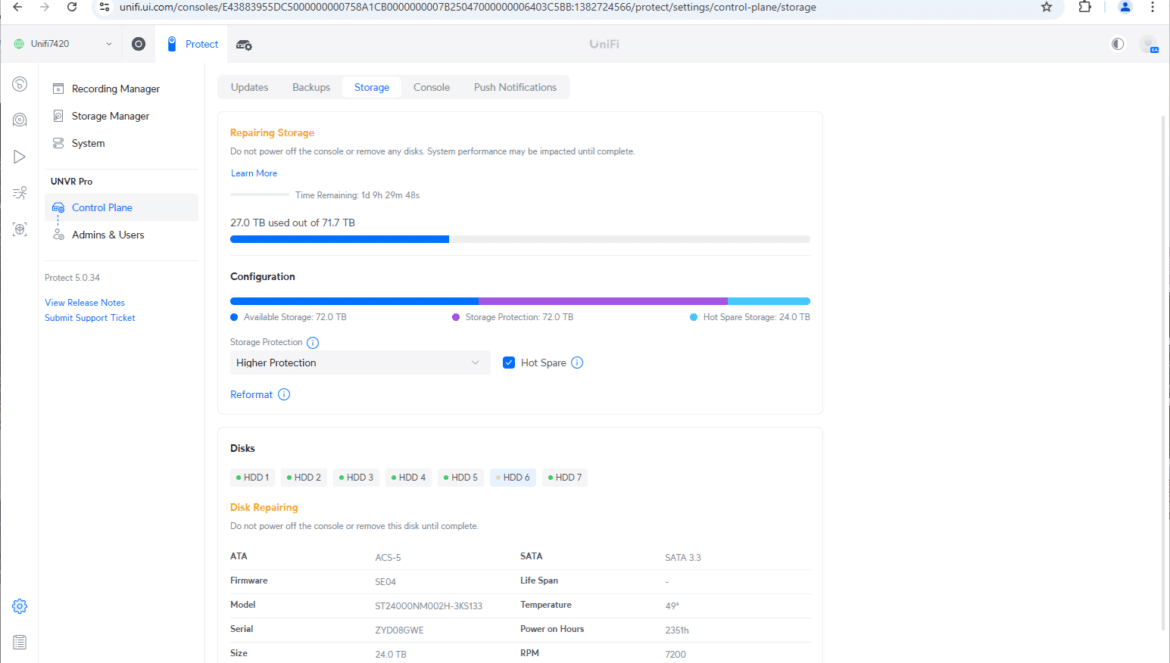1170x663 pixels.
Task: Click the repair time remaining progress bar
Action: tap(260, 195)
